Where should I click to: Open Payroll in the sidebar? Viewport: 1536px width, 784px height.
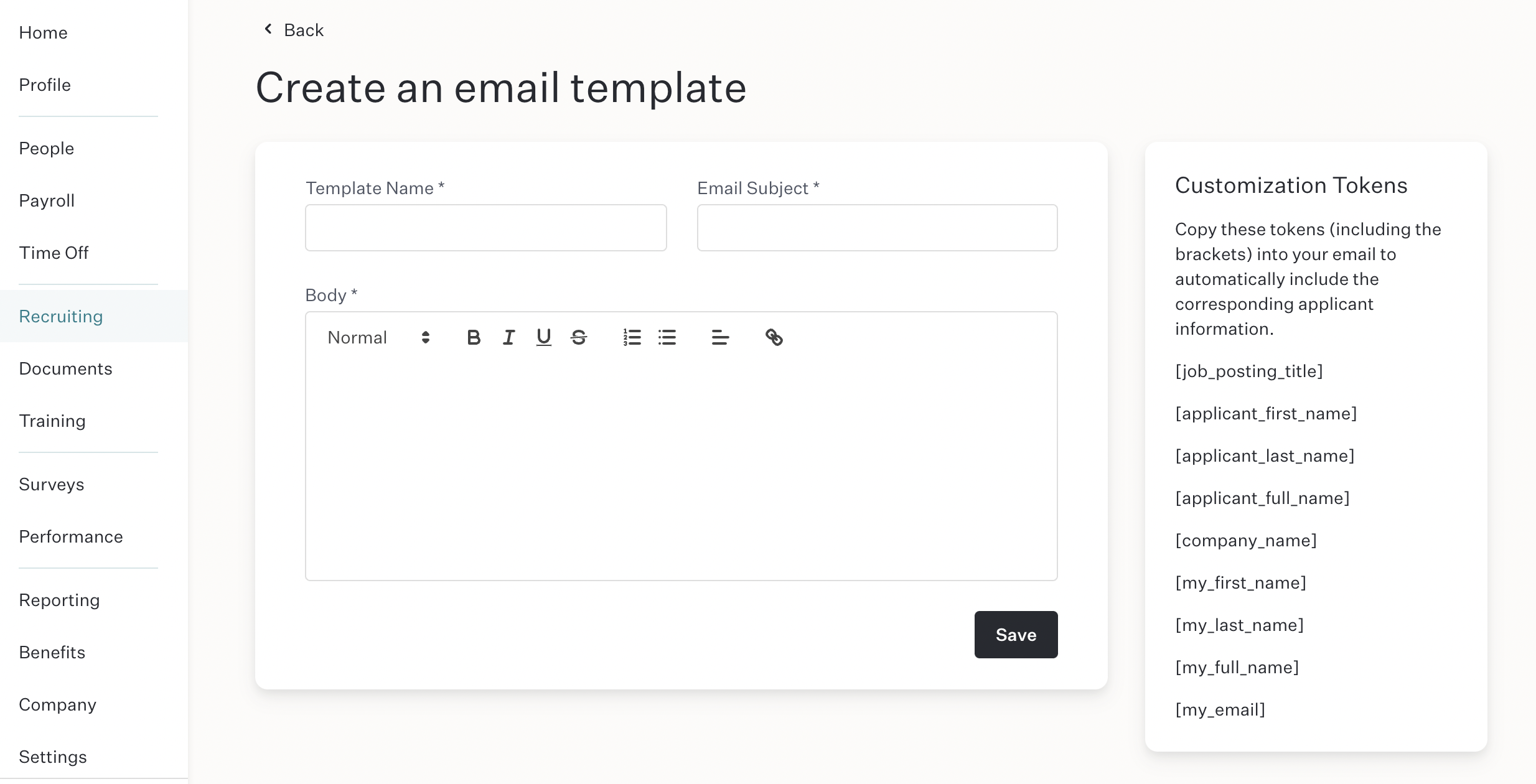(47, 200)
